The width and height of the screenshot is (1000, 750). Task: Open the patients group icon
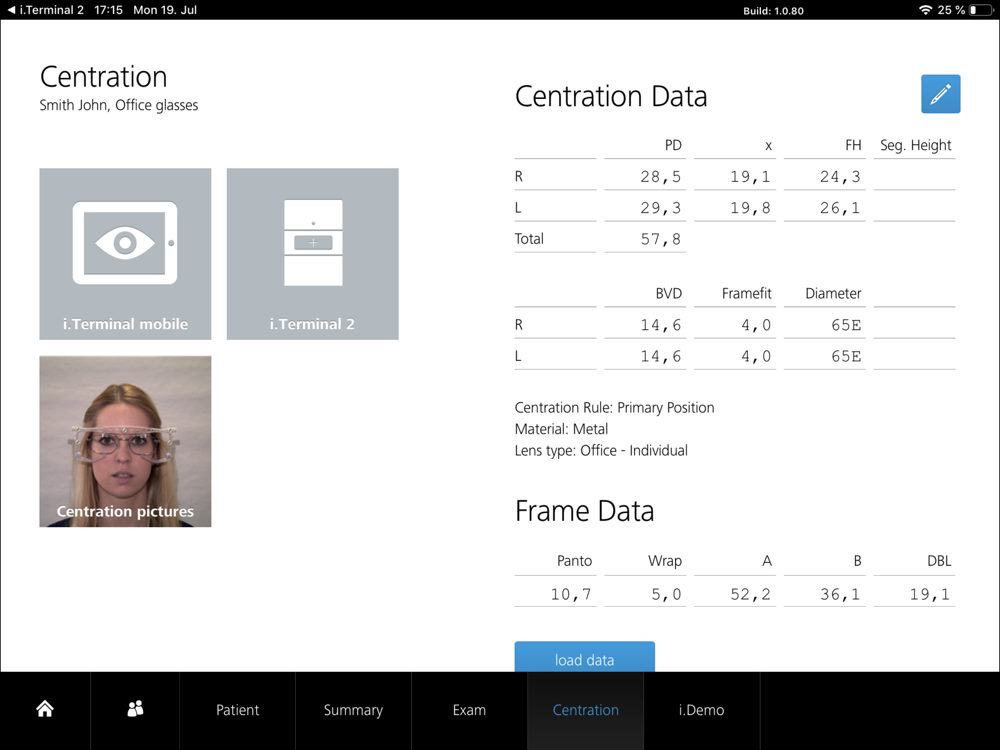[135, 709]
